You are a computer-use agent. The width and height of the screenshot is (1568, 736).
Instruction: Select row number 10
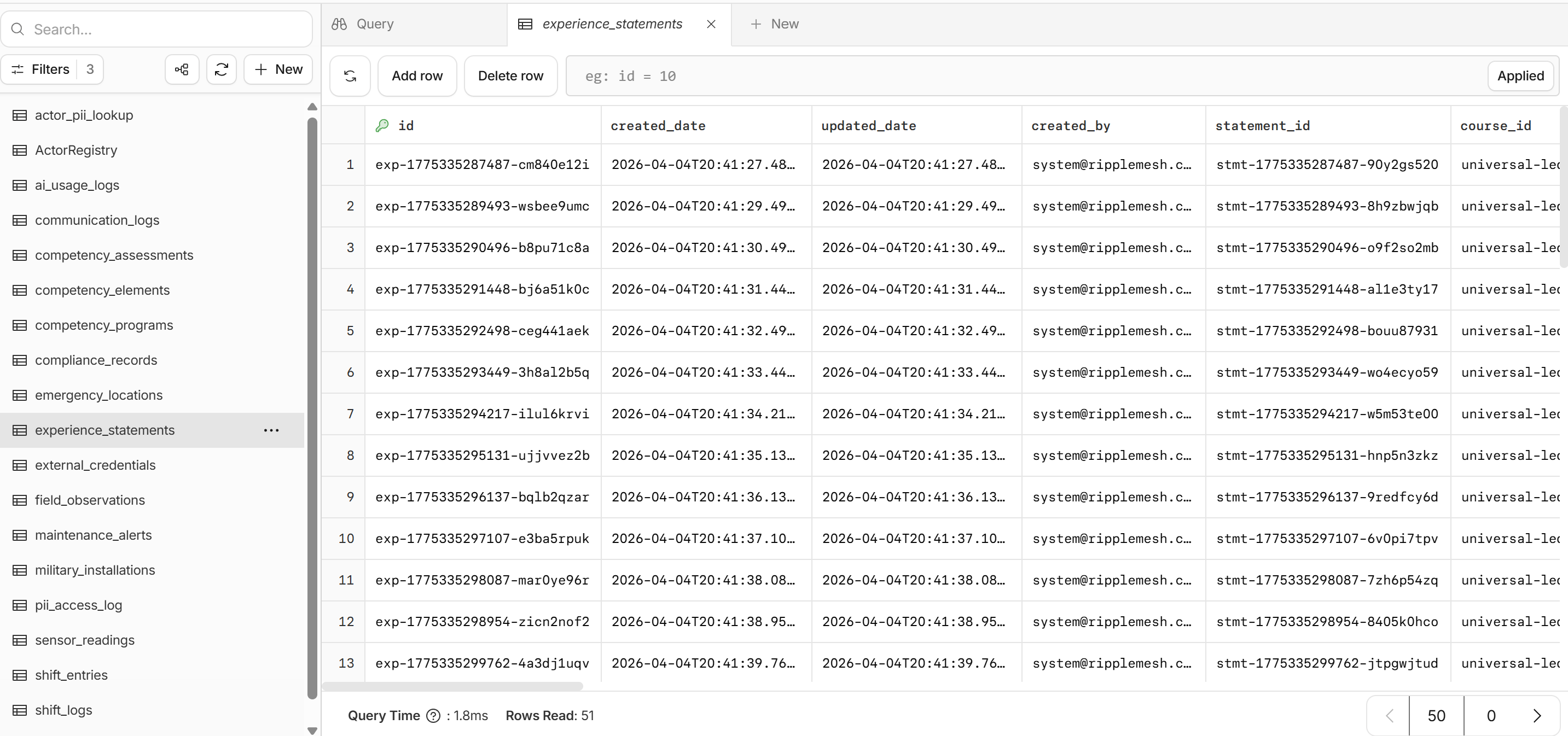[x=344, y=539]
